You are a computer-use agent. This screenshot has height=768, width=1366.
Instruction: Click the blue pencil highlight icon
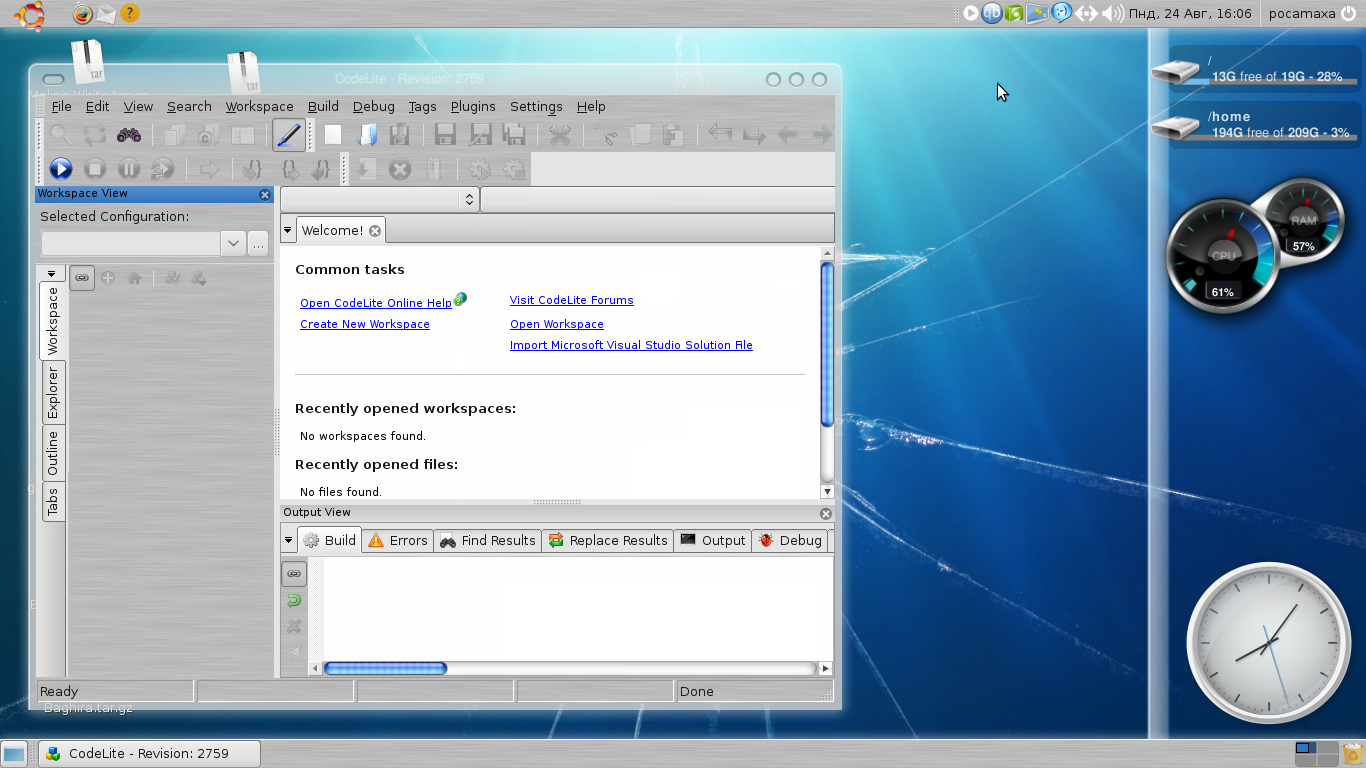click(x=289, y=135)
